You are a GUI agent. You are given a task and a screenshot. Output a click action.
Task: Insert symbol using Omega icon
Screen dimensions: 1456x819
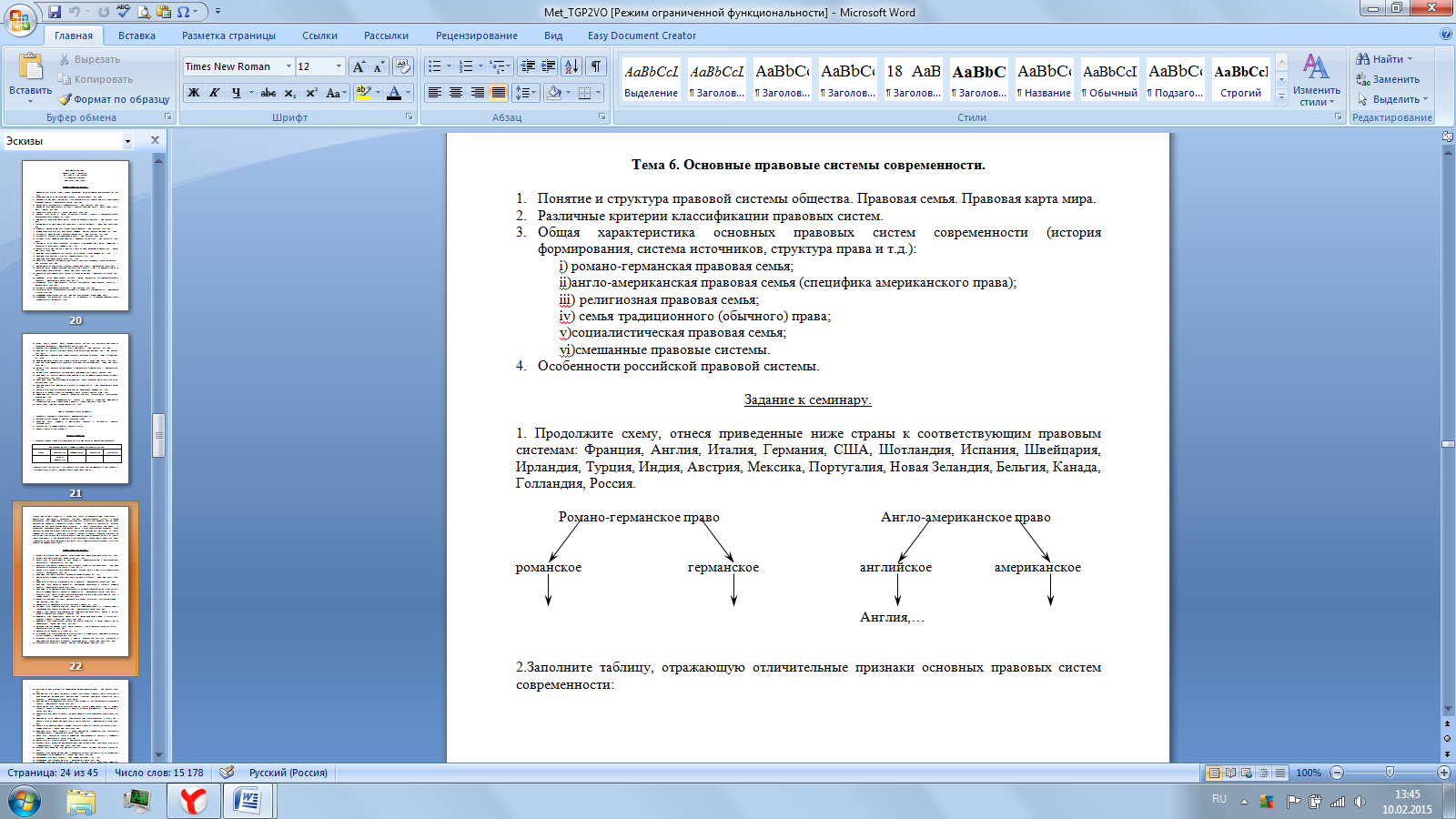click(184, 12)
